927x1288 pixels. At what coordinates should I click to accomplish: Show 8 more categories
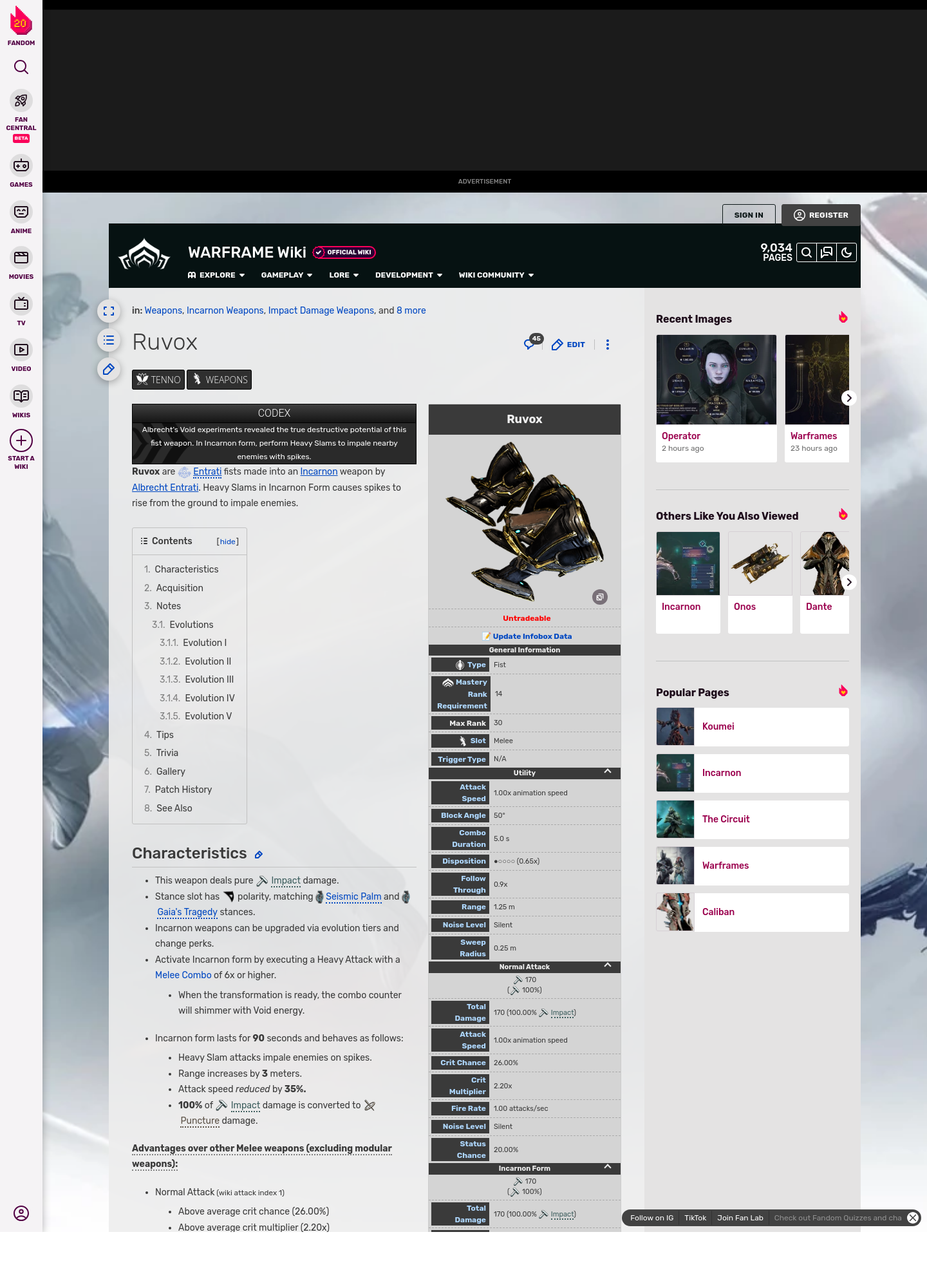pos(411,310)
